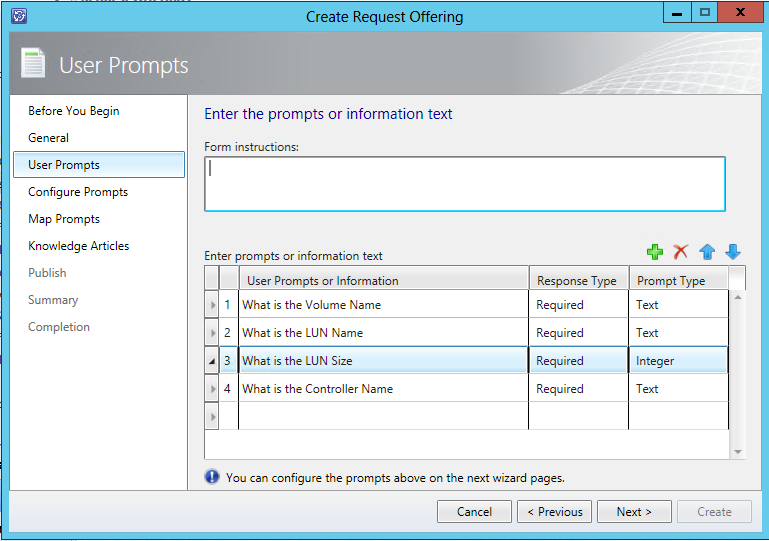The height and width of the screenshot is (541, 769).
Task: Move prompt up with blue up arrow
Action: pyautogui.click(x=707, y=253)
